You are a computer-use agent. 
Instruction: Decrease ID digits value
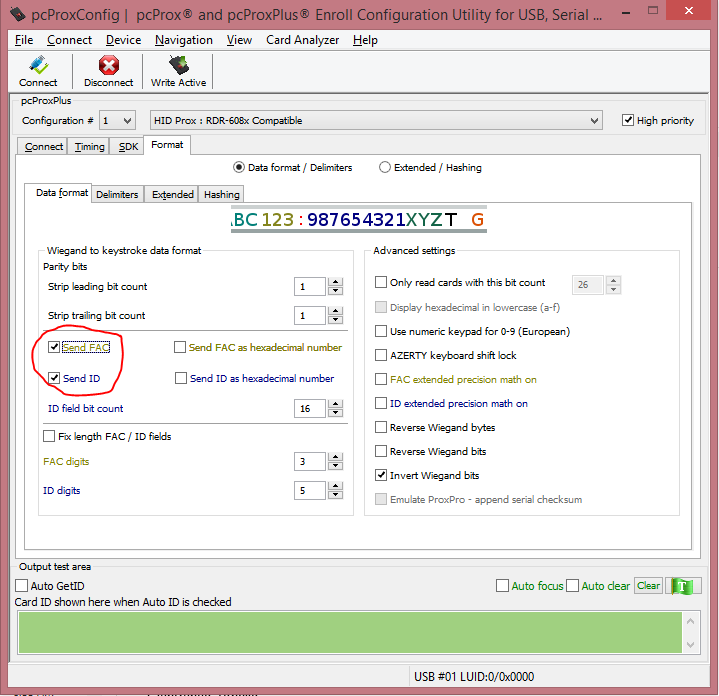(x=336, y=495)
